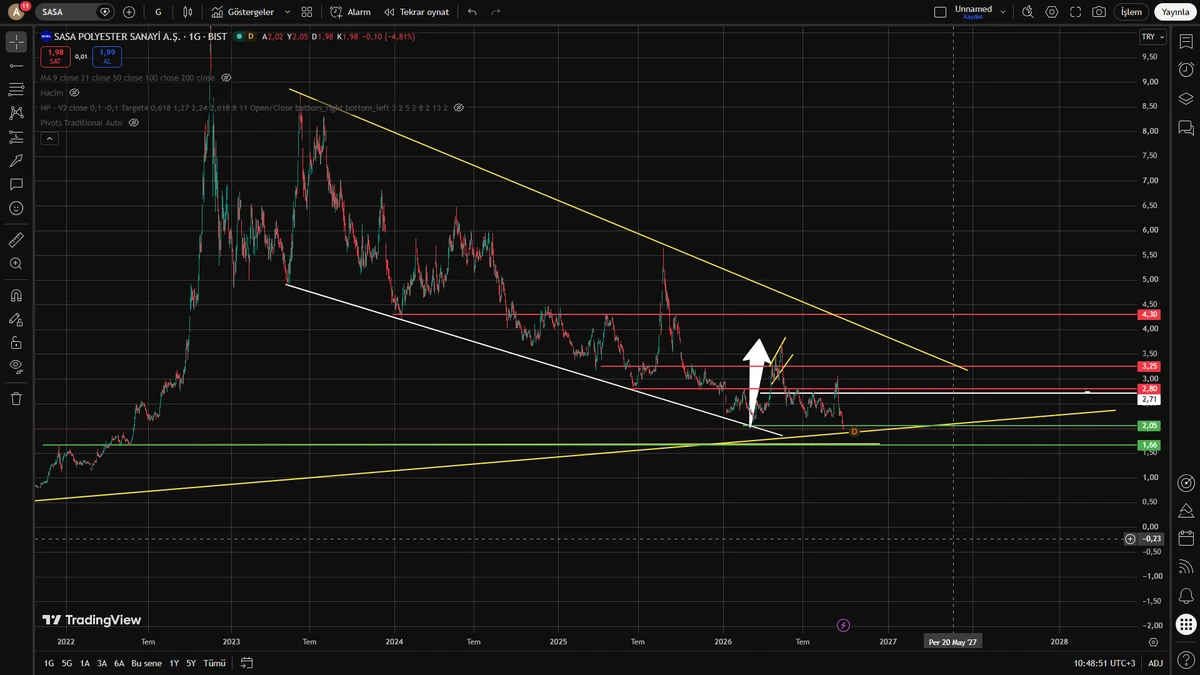Screen dimensions: 1200x675
Task: Remove drawings with the trash icon
Action: pos(16,398)
